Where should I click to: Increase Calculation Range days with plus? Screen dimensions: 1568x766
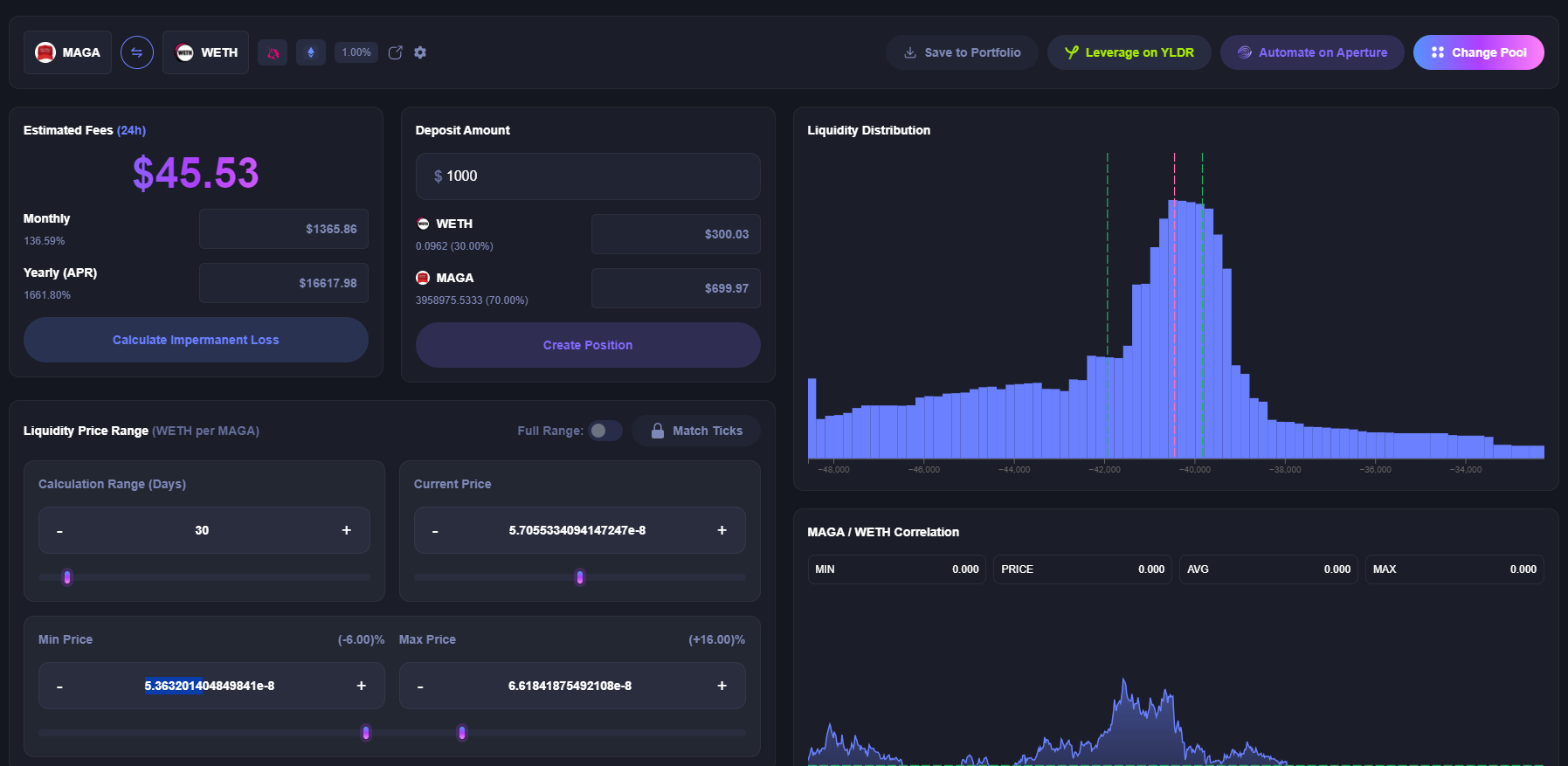(x=347, y=530)
